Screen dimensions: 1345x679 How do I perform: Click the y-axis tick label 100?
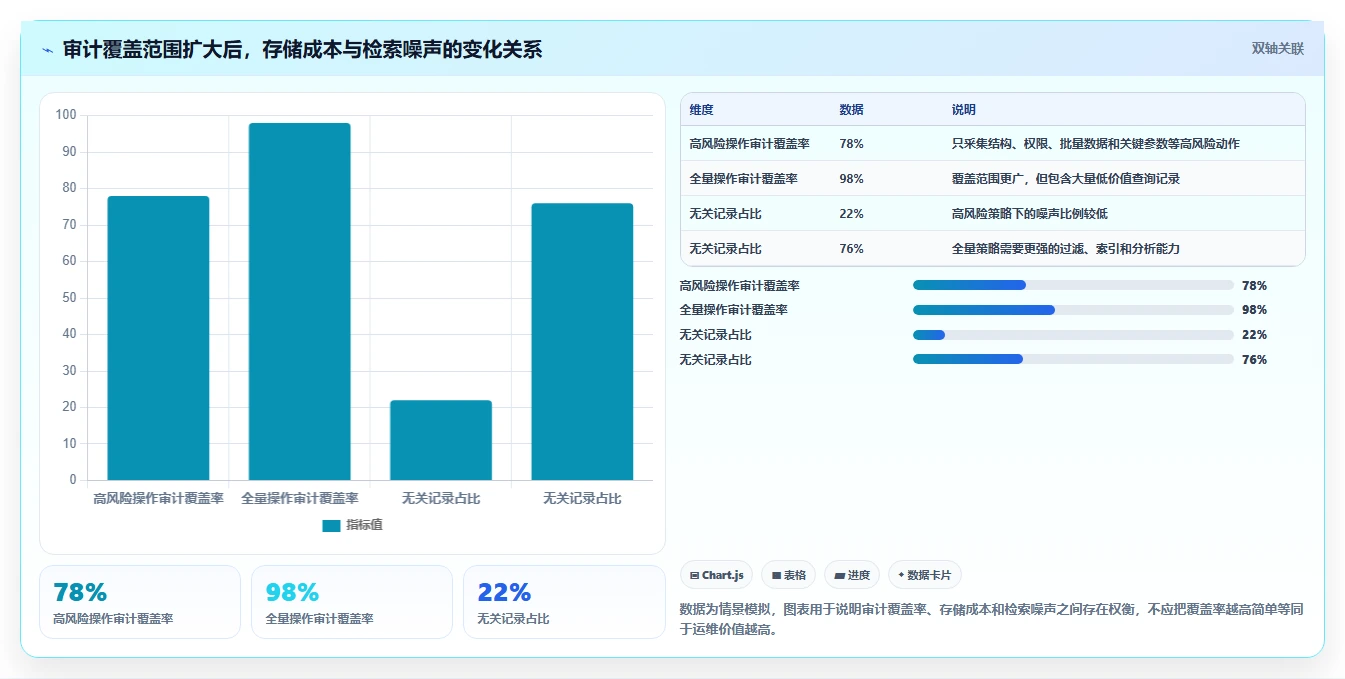(x=66, y=115)
